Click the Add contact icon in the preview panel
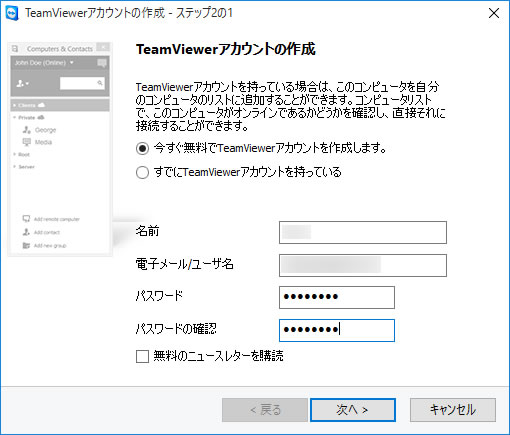510x435 pixels. [x=26, y=232]
